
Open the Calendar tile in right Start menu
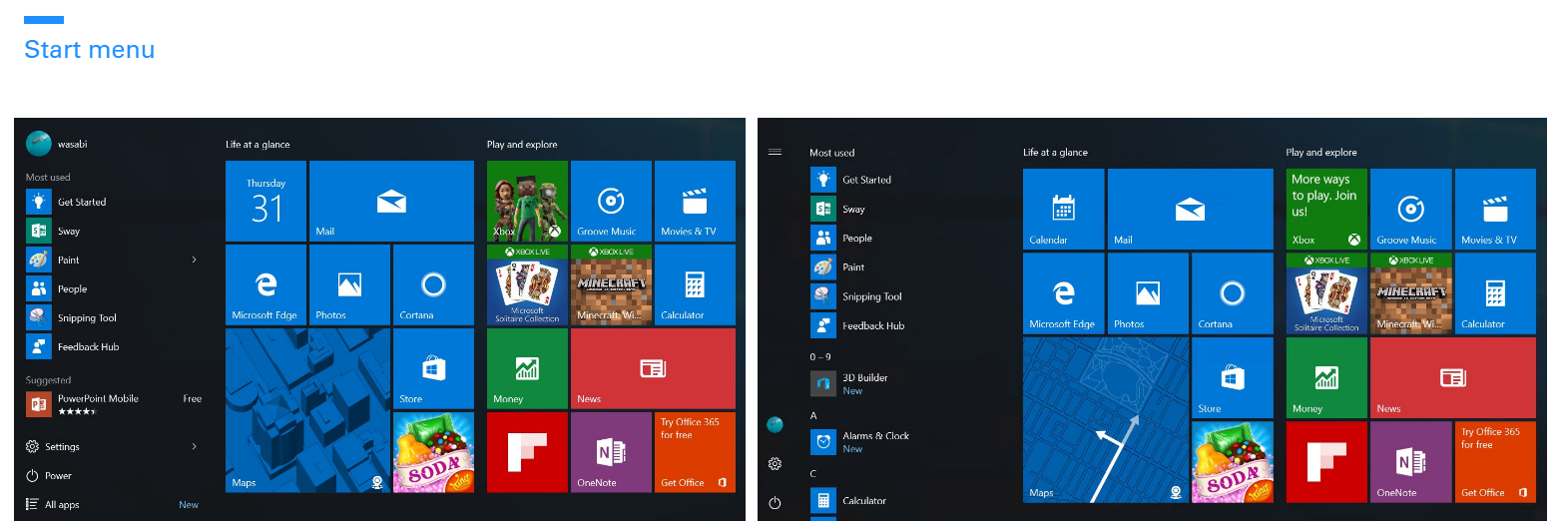(x=1064, y=209)
